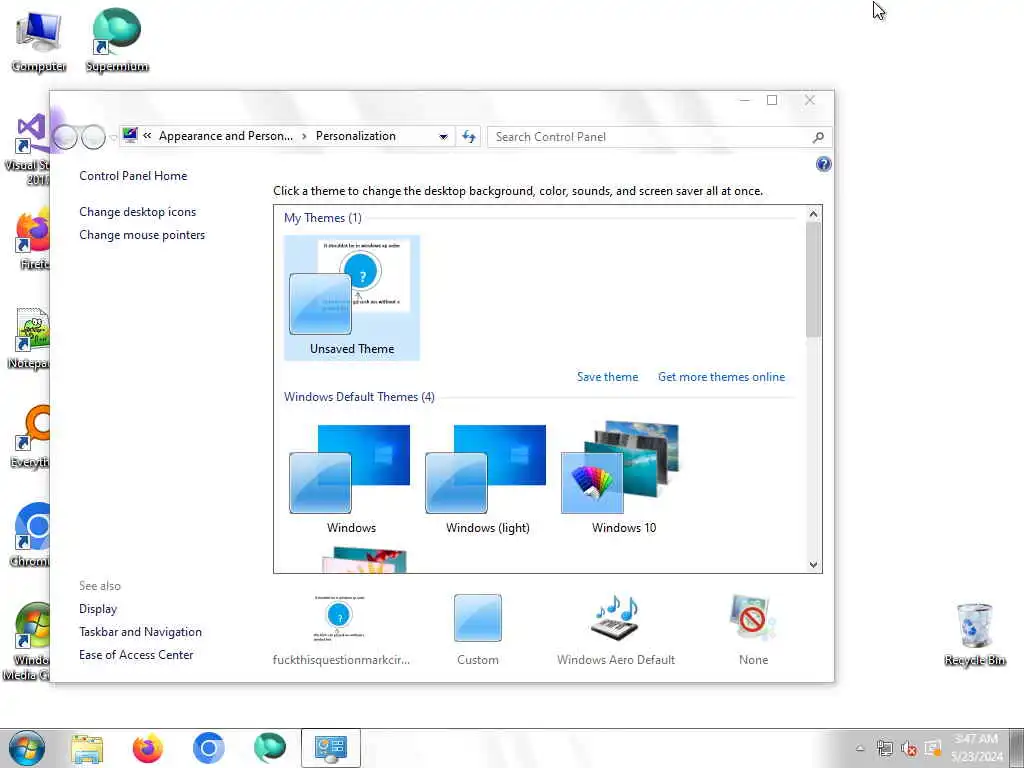Click Get more themes online link
1024x768 pixels.
pos(722,377)
